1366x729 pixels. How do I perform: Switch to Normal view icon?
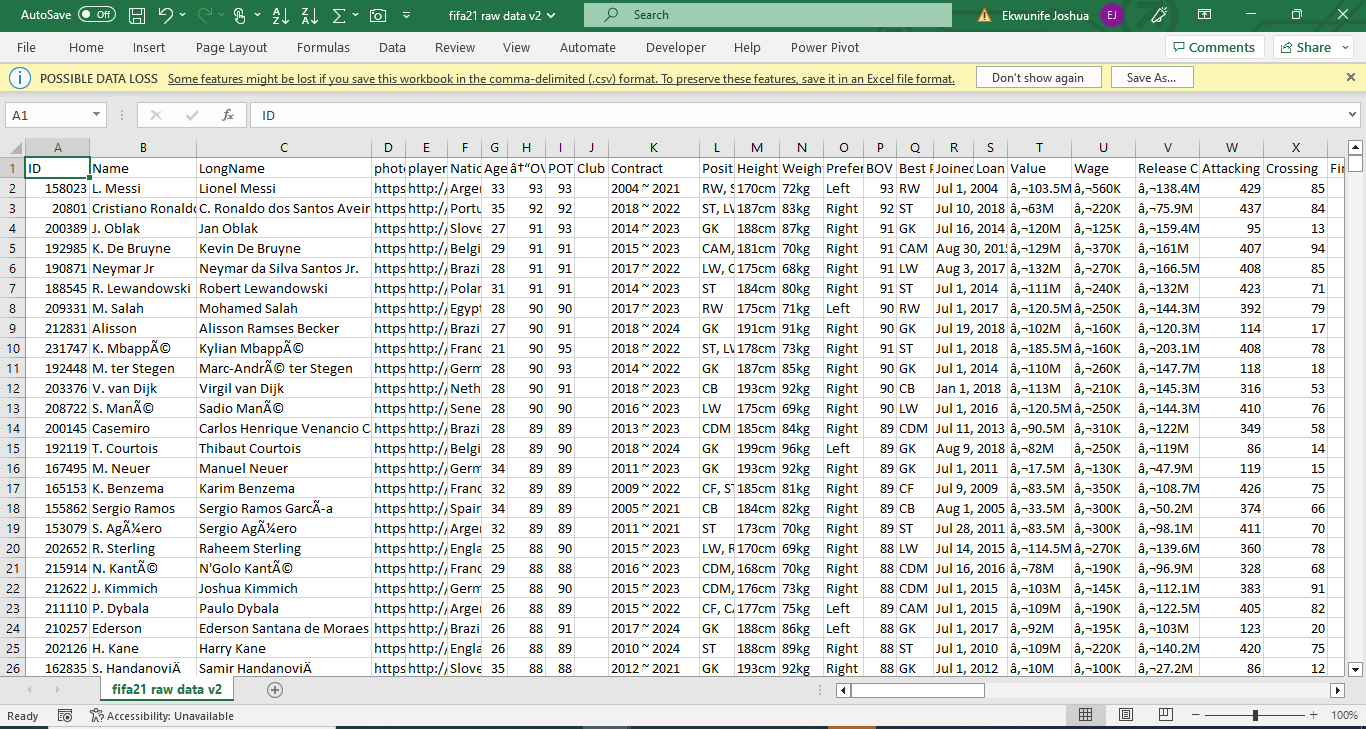(x=1085, y=715)
